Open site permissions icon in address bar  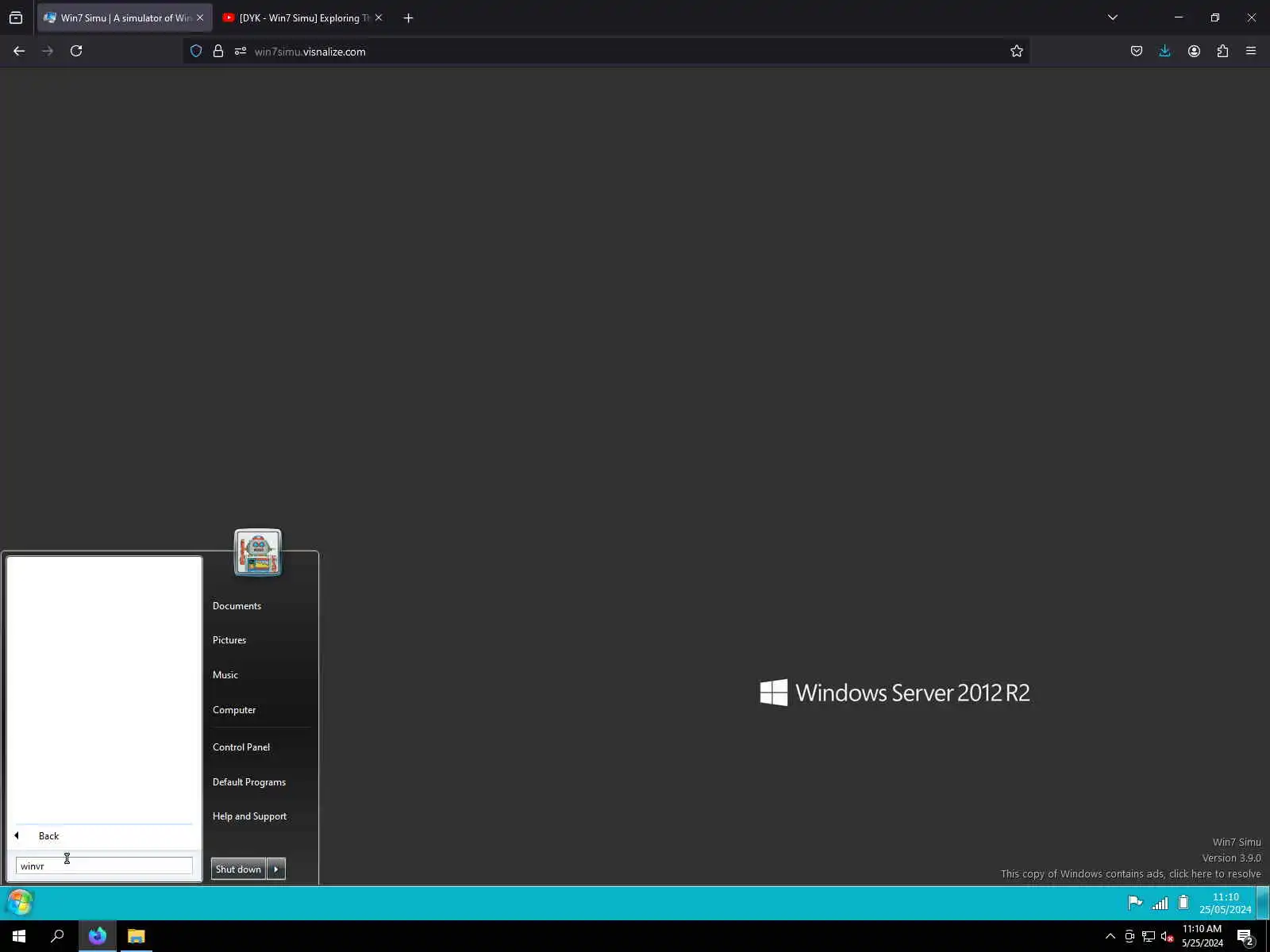point(241,52)
